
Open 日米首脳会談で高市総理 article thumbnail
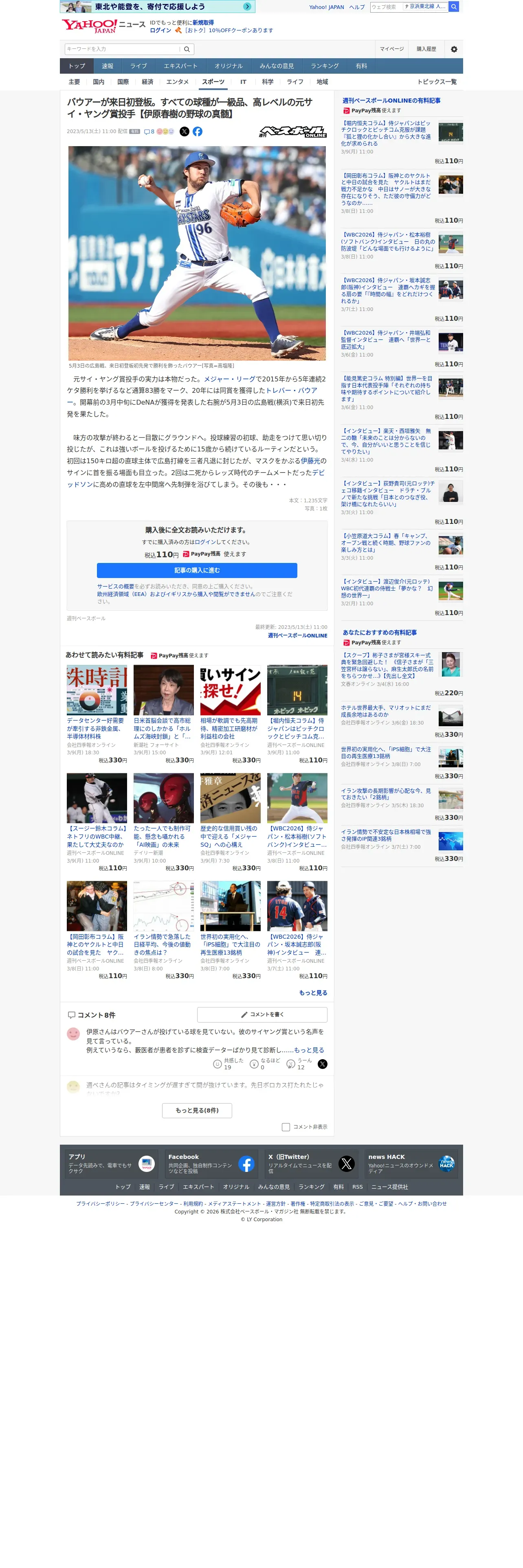tap(163, 690)
